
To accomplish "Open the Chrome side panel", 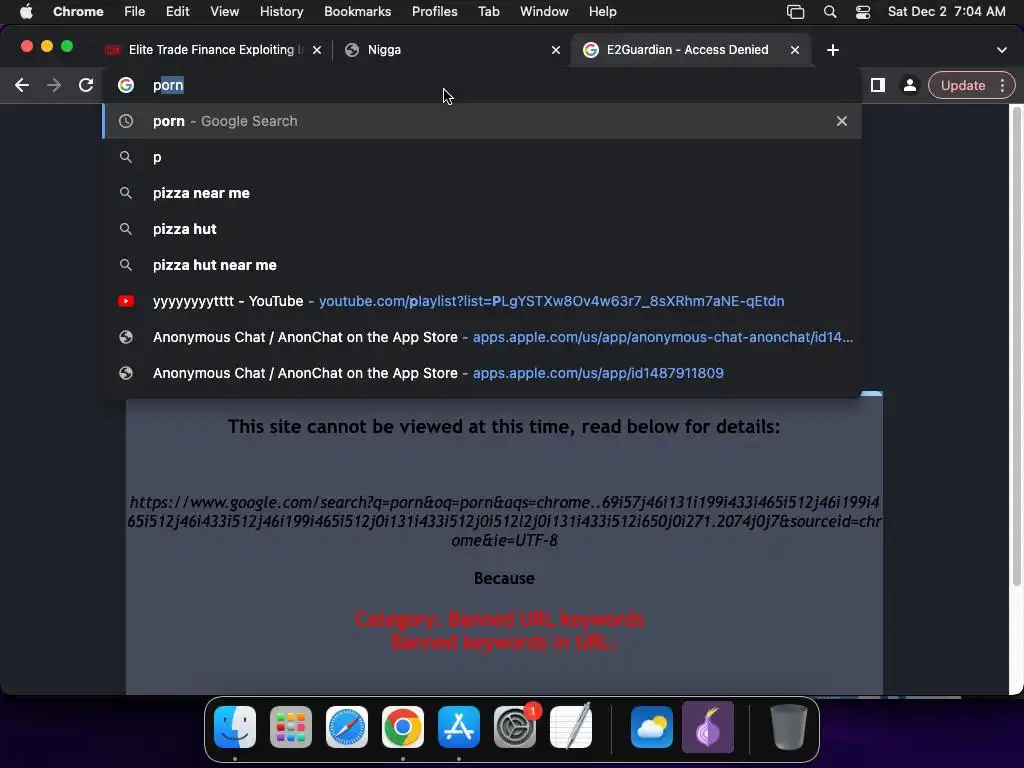I will point(877,85).
